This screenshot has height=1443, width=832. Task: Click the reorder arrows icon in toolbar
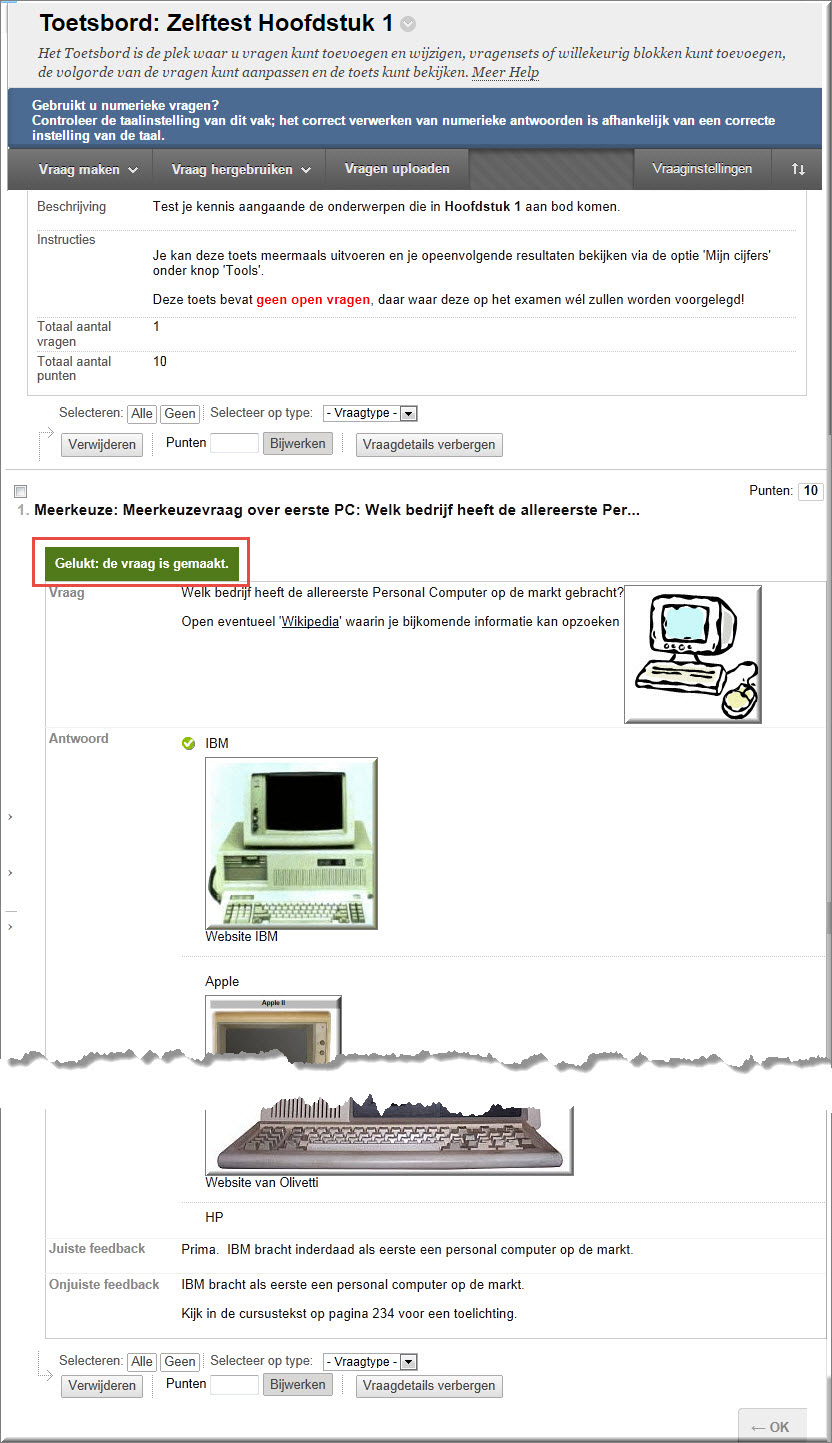pos(798,169)
